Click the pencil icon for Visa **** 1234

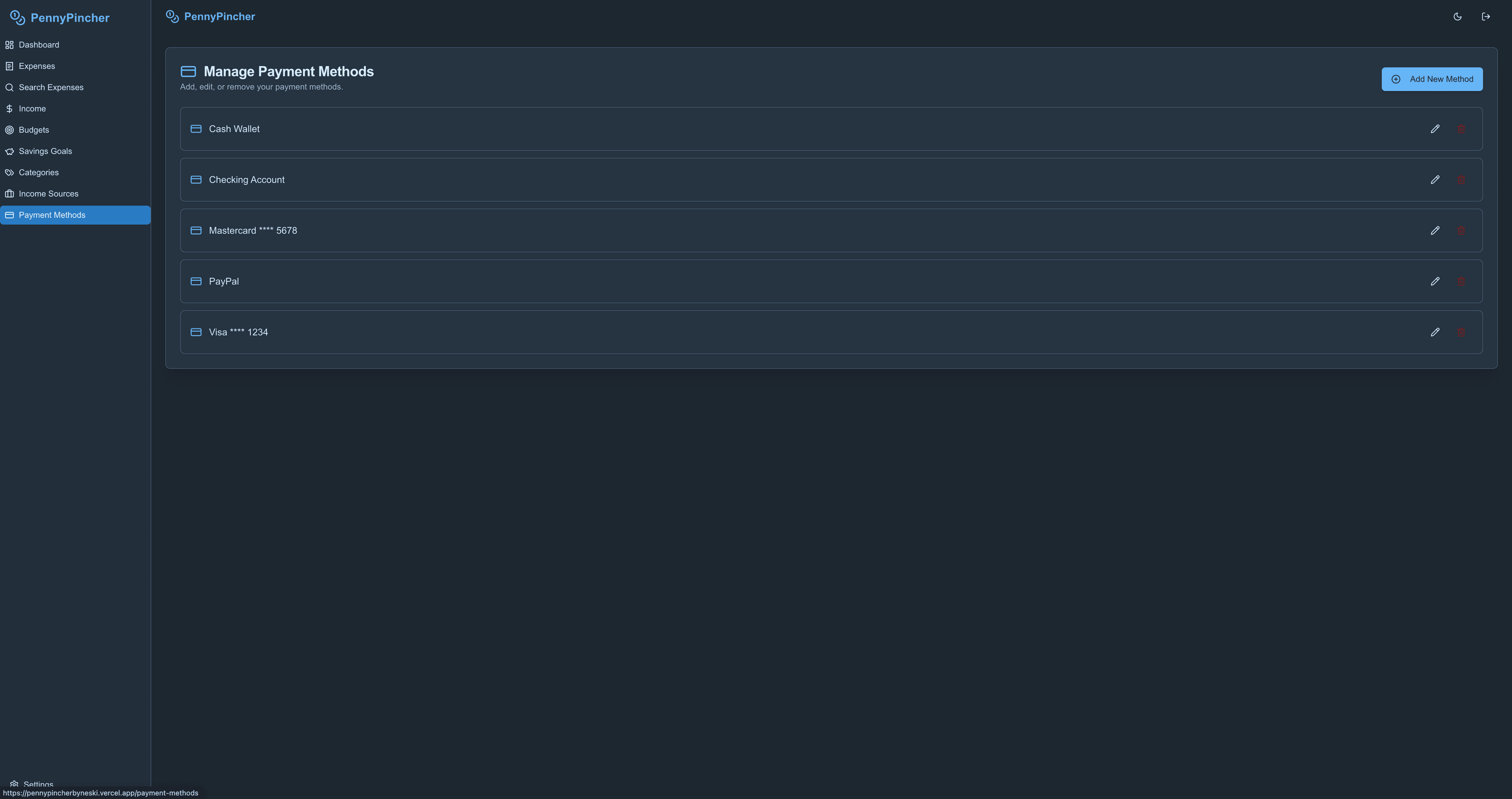(1434, 332)
